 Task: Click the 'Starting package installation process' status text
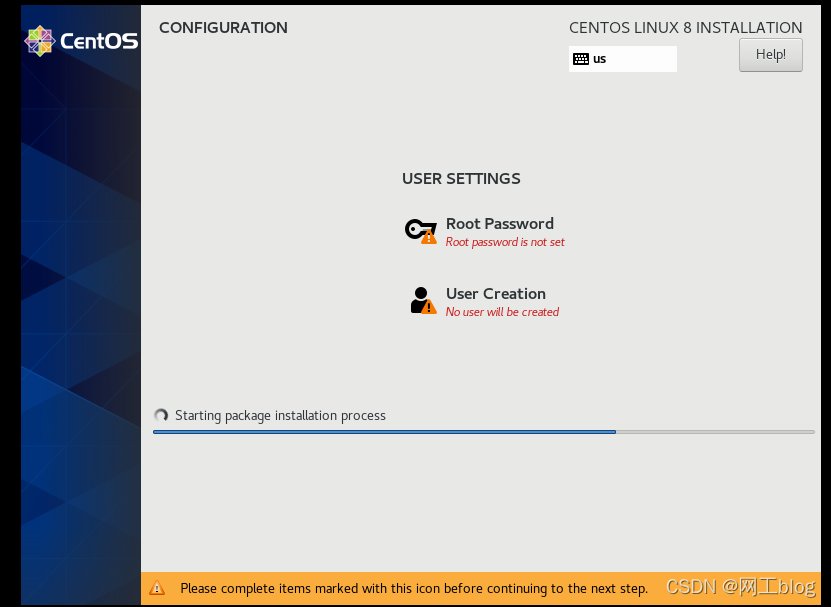click(x=280, y=416)
